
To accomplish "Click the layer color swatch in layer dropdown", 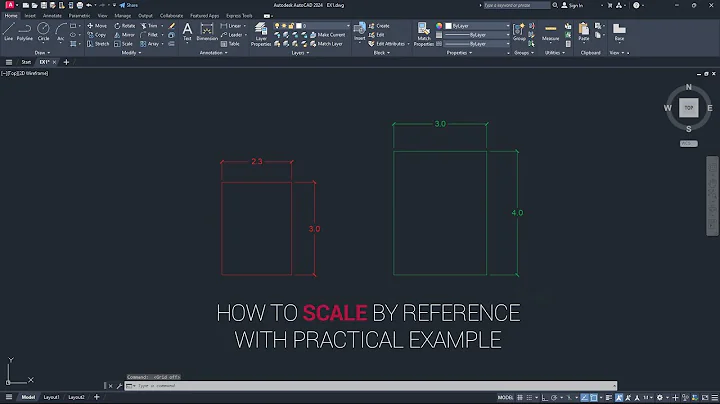I will click(298, 26).
